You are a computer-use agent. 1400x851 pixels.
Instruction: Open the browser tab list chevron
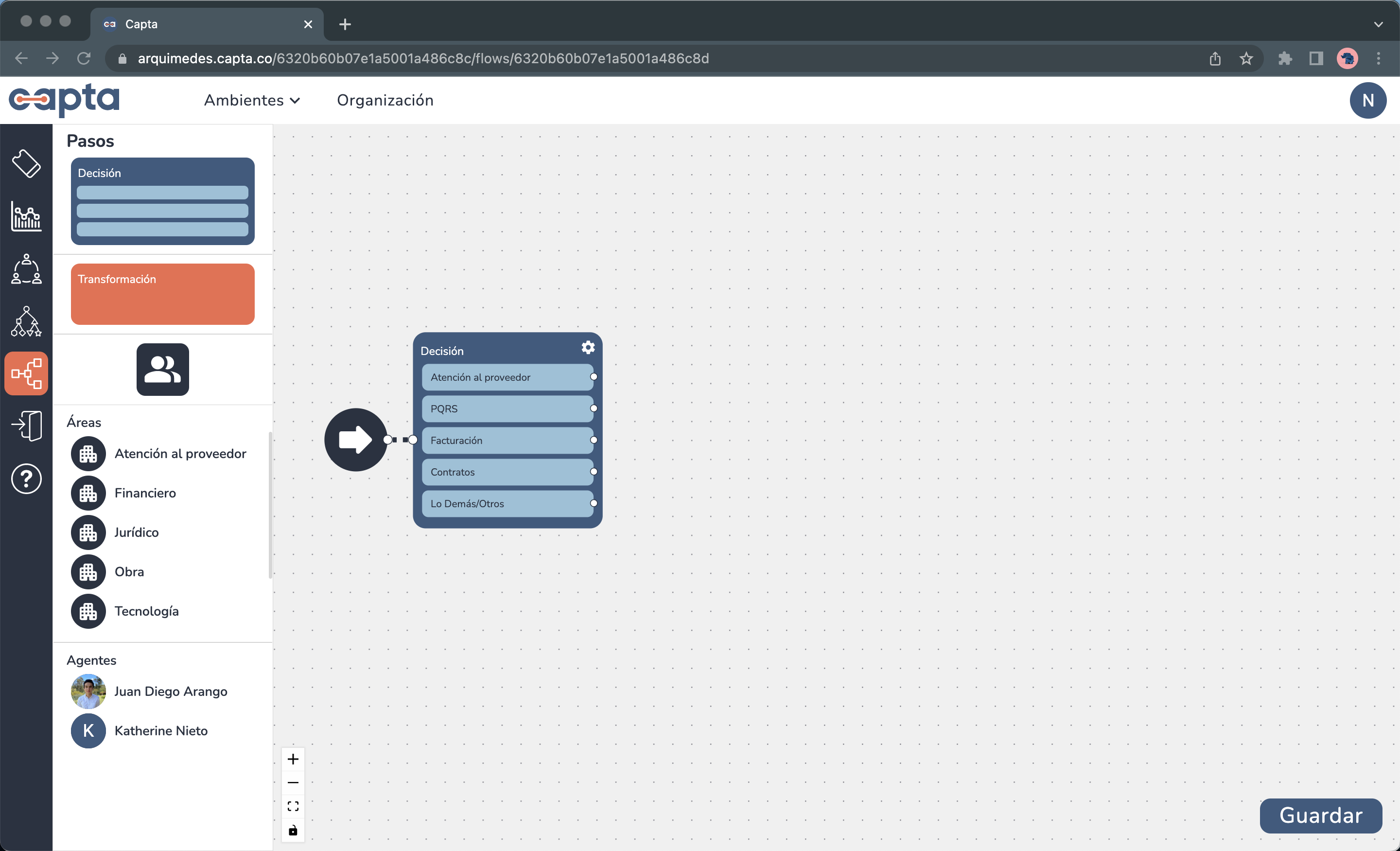[x=1379, y=24]
